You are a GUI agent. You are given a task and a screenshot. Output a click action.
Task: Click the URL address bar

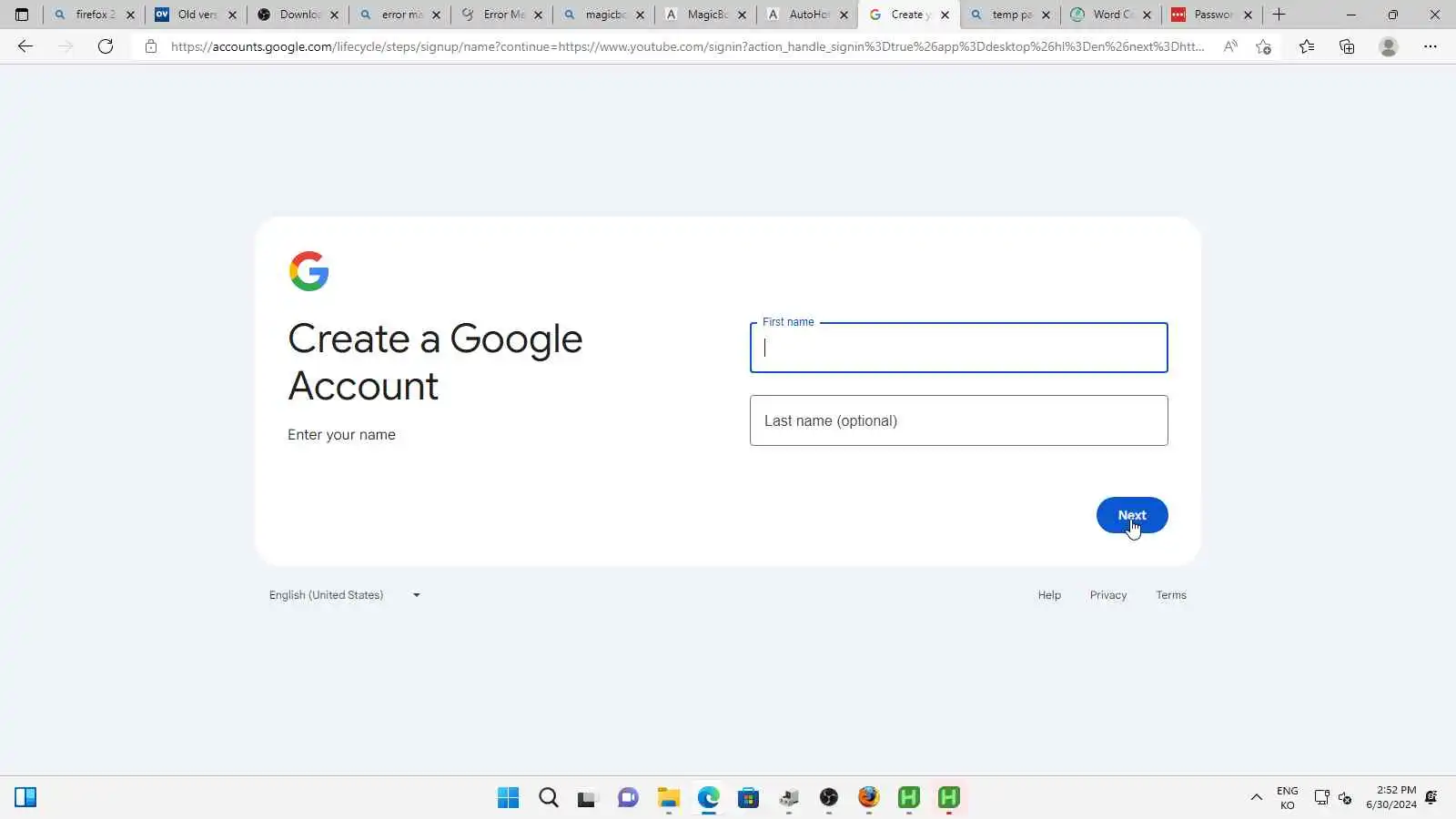(687, 46)
